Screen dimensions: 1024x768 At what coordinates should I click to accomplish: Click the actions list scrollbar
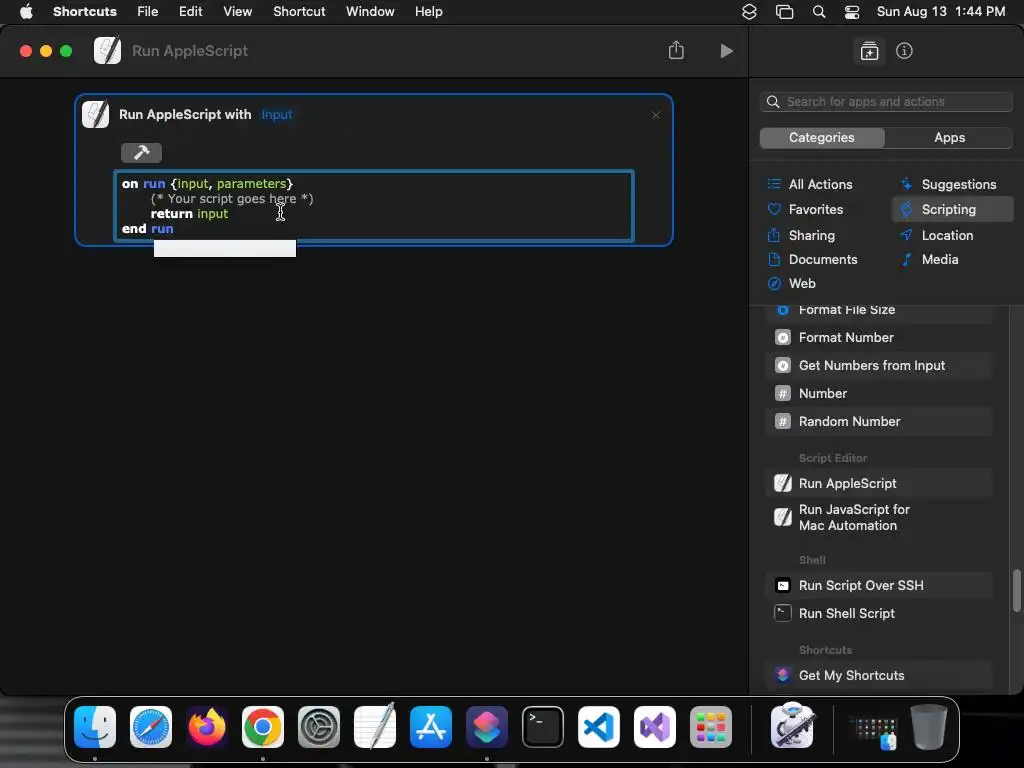tap(1016, 591)
